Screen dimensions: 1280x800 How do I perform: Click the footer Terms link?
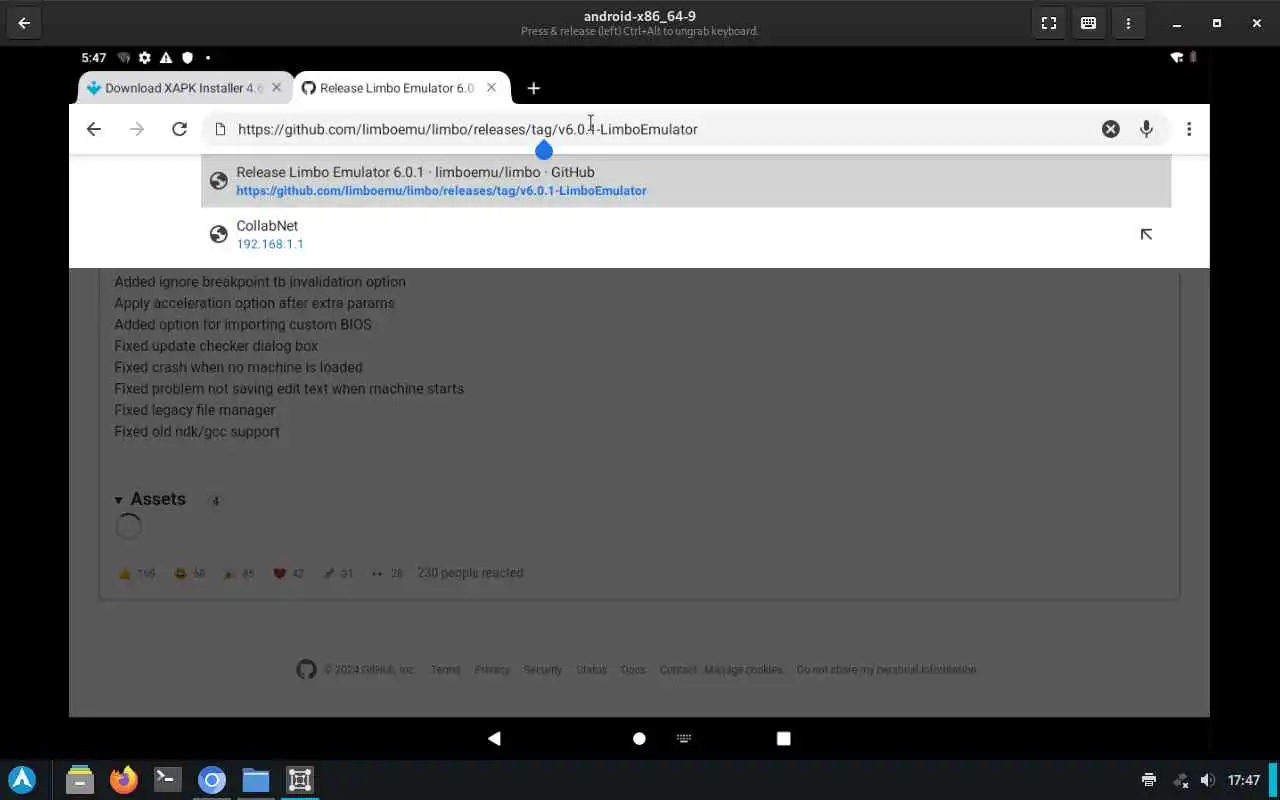pyautogui.click(x=446, y=670)
